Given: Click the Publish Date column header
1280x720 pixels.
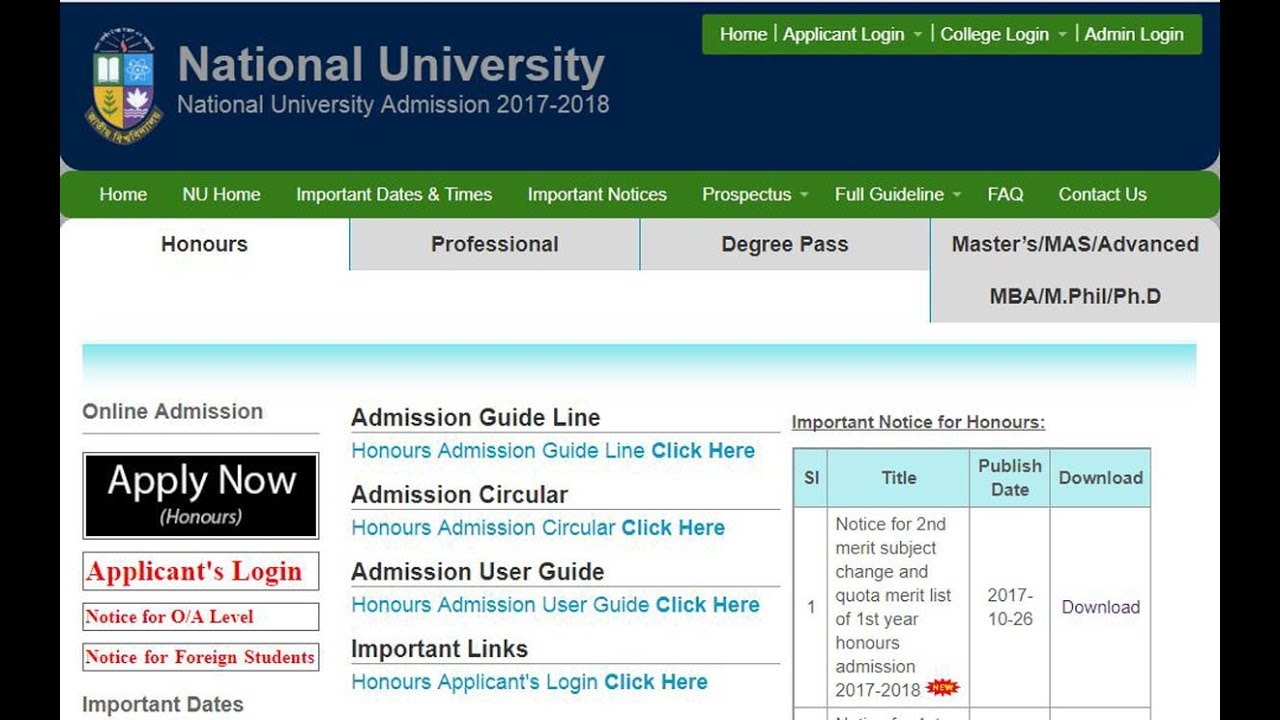Looking at the screenshot, I should point(1009,478).
